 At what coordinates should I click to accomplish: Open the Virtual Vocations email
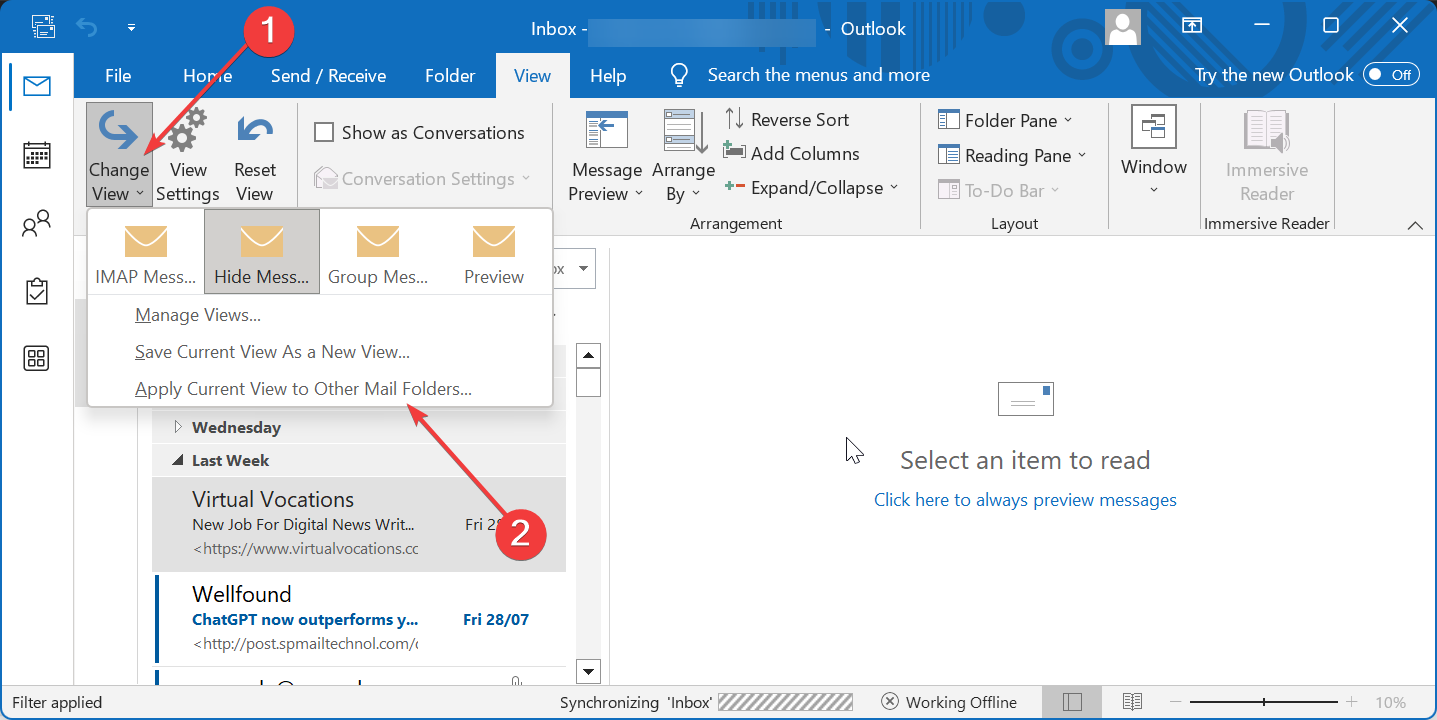point(359,524)
